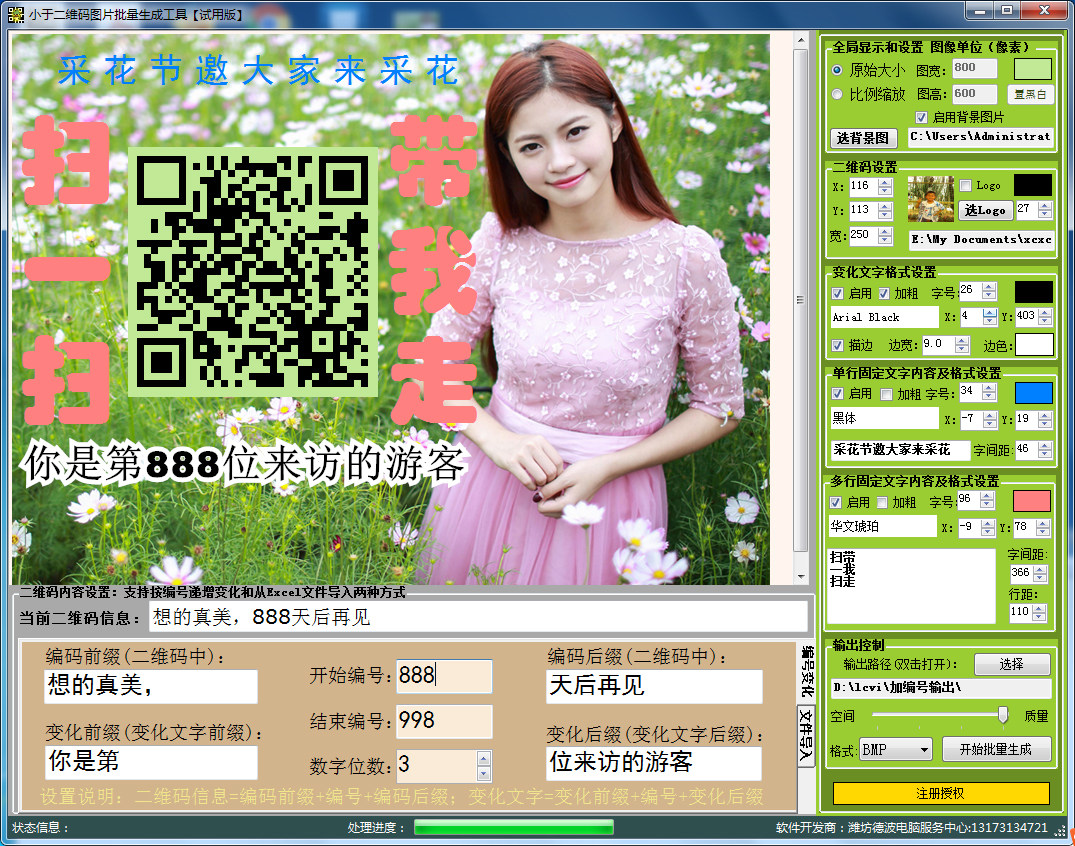The width and height of the screenshot is (1075, 846).
Task: Select the 原始大小 radio button
Action: tap(837, 70)
